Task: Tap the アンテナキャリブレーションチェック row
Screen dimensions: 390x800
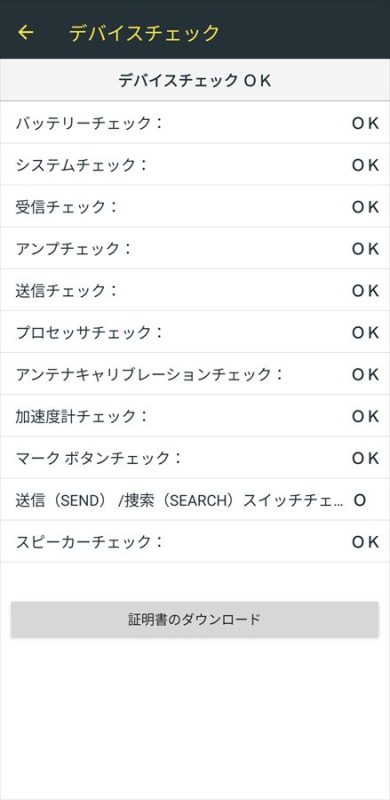Action: pos(195,374)
